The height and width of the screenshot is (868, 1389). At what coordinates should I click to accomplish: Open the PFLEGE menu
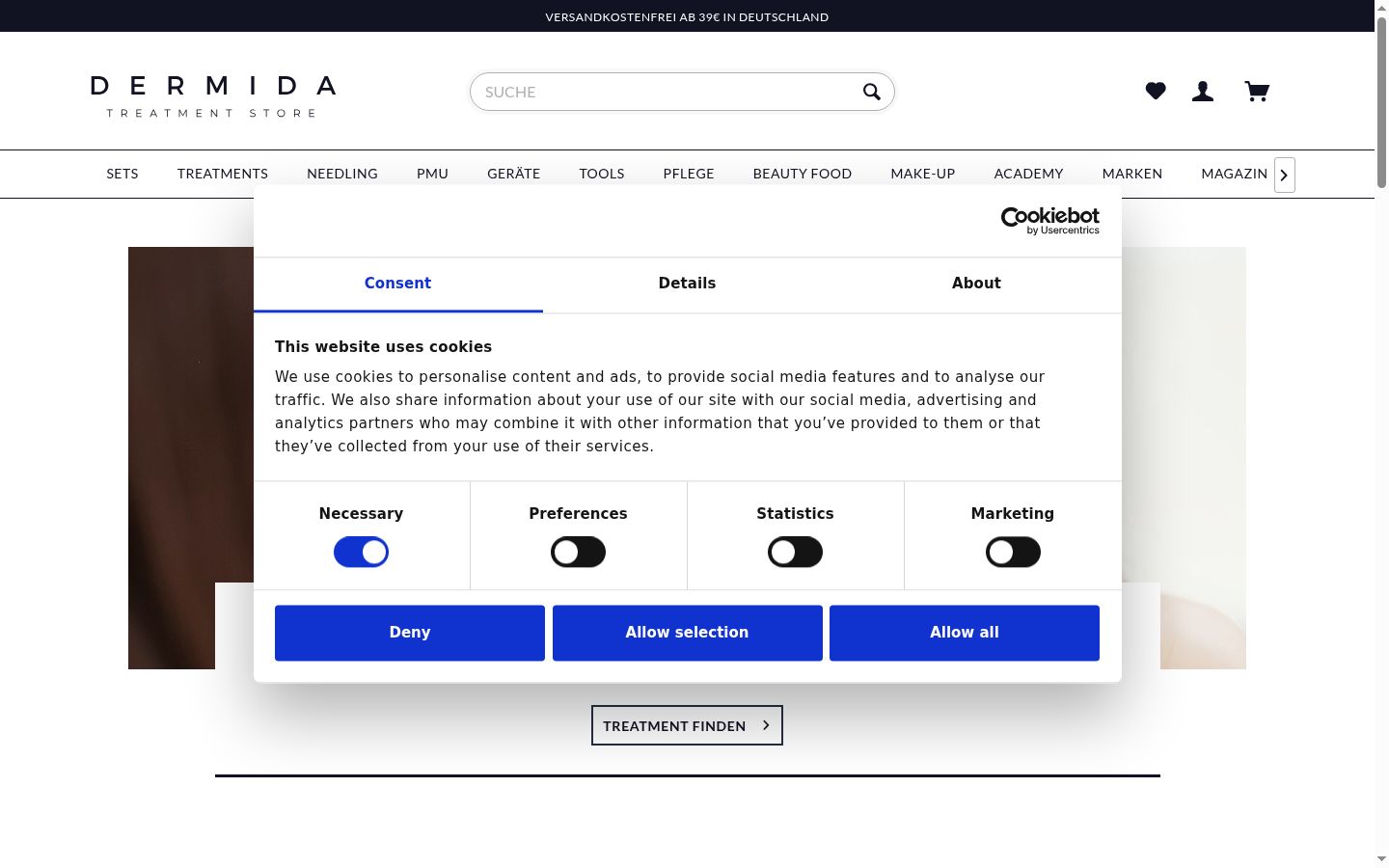689,174
